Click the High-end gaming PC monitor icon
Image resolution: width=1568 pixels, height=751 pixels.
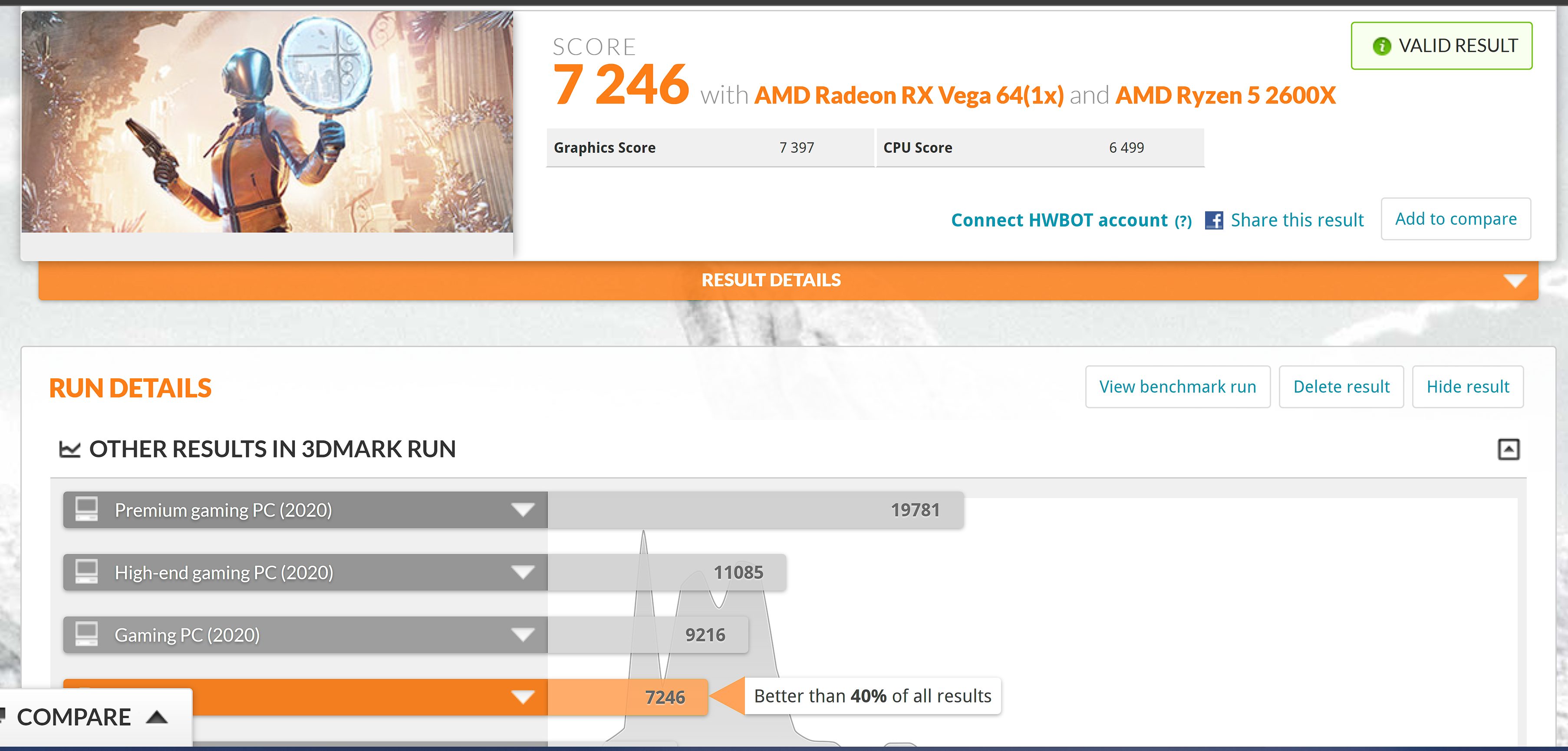[86, 572]
